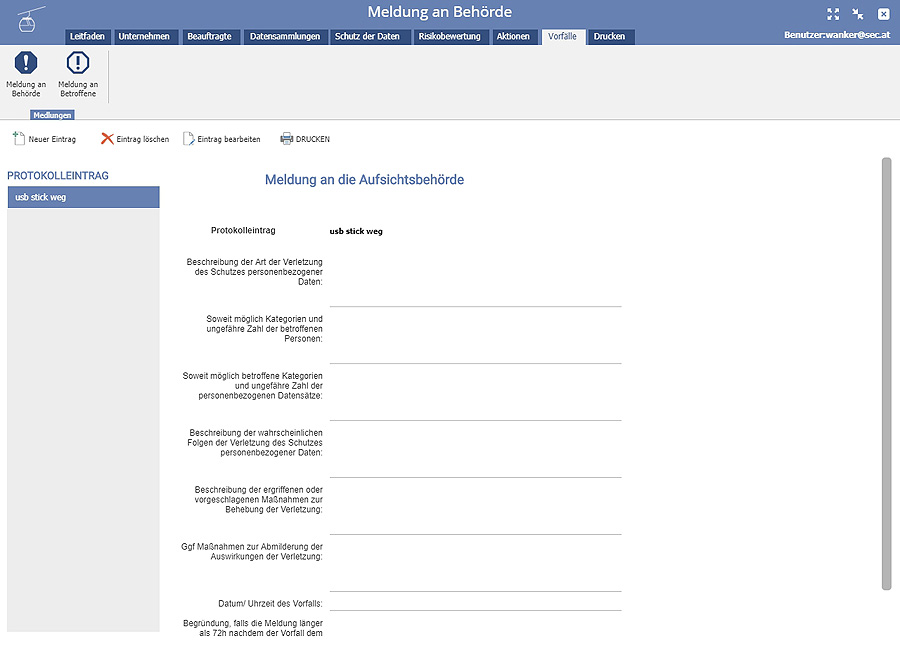Go to the Datensammlungen tab
Image resolution: width=900 pixels, height=648 pixels.
(x=285, y=37)
